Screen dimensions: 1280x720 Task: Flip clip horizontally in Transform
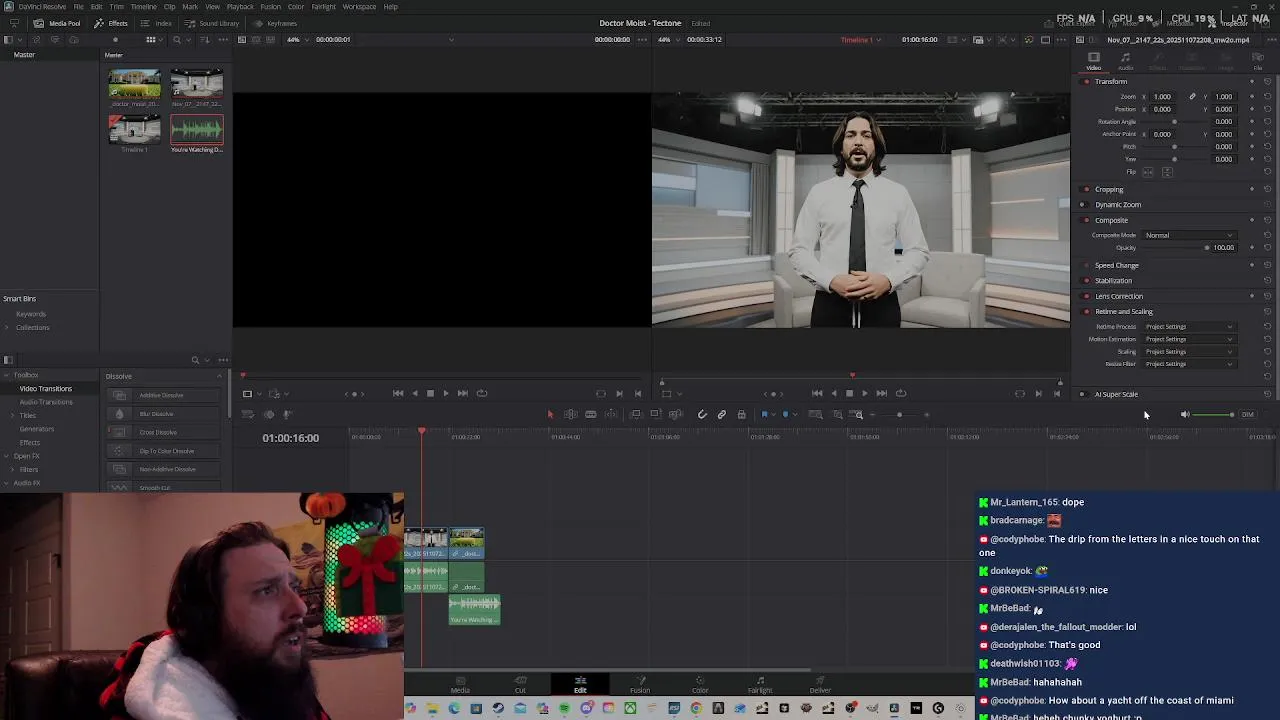pos(1148,172)
